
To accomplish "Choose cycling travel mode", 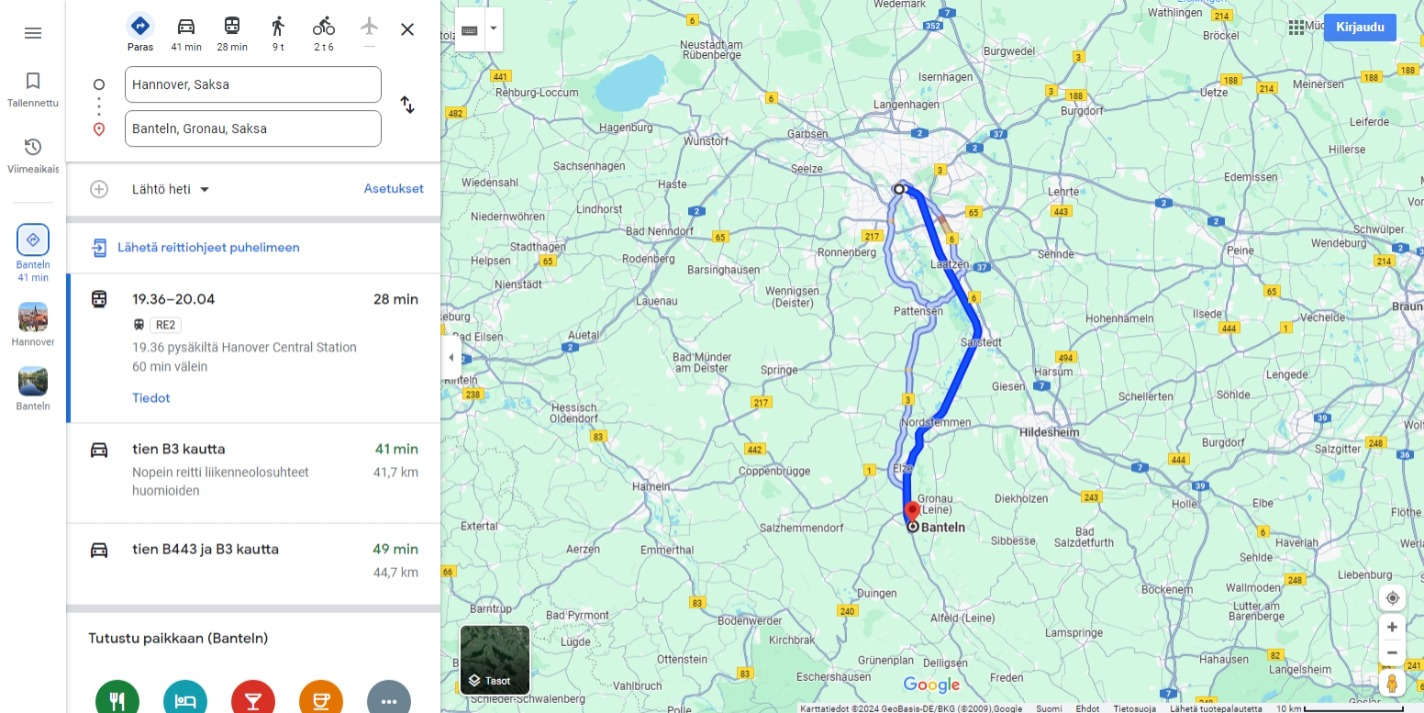I will click(x=324, y=32).
